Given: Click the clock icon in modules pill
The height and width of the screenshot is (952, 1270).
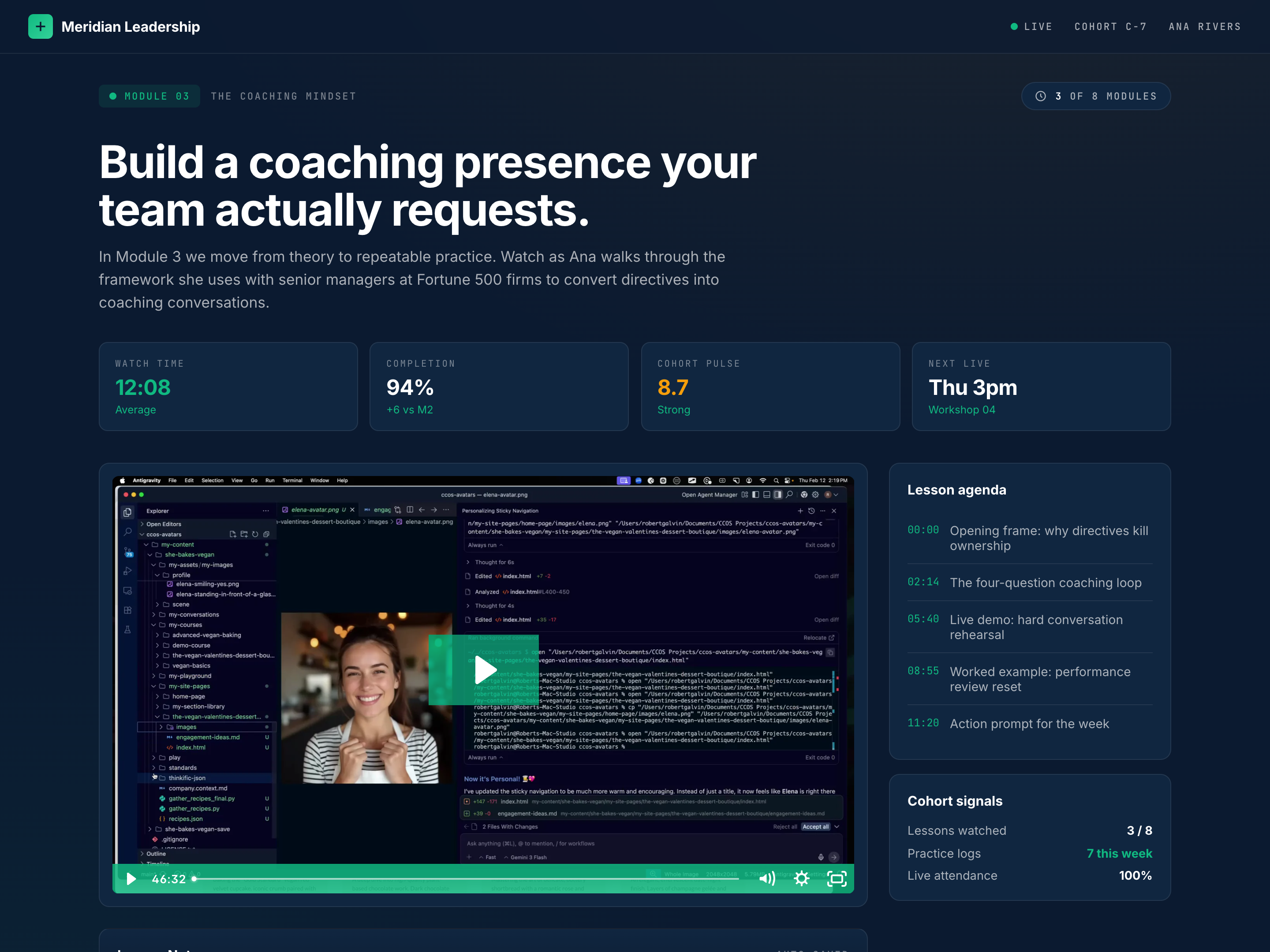Looking at the screenshot, I should coord(1040,96).
